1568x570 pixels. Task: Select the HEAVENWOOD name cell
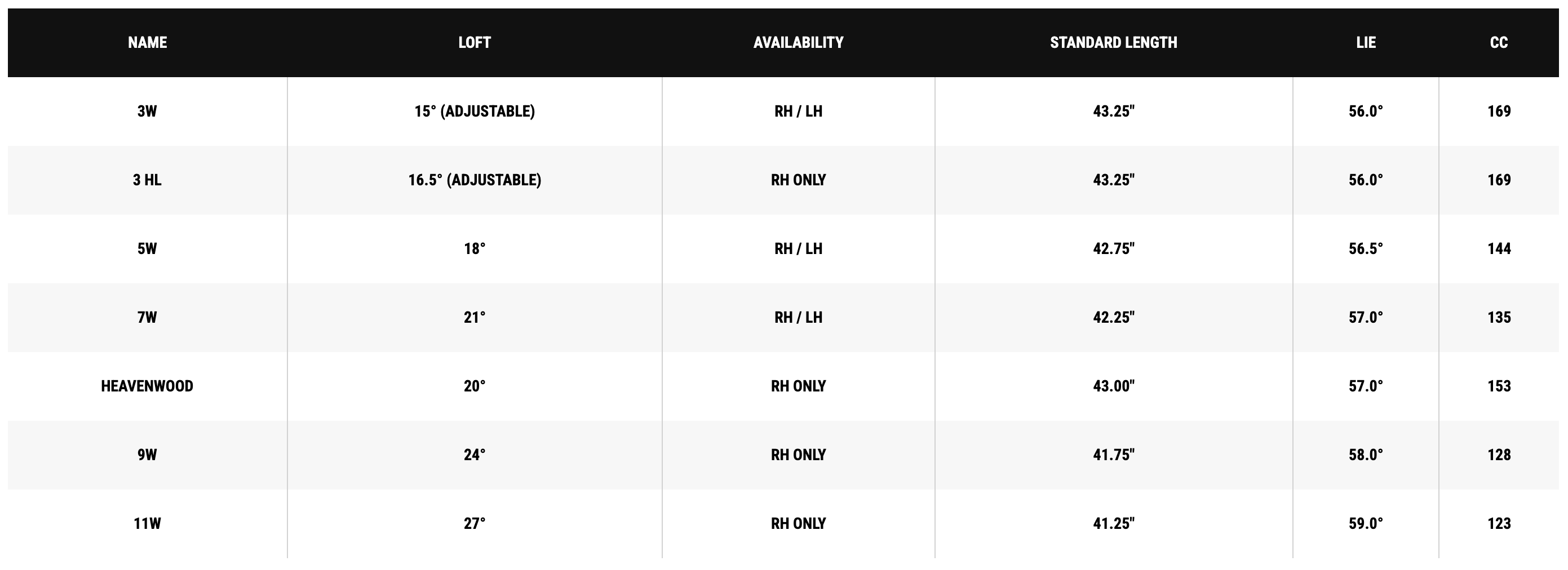coord(147,386)
